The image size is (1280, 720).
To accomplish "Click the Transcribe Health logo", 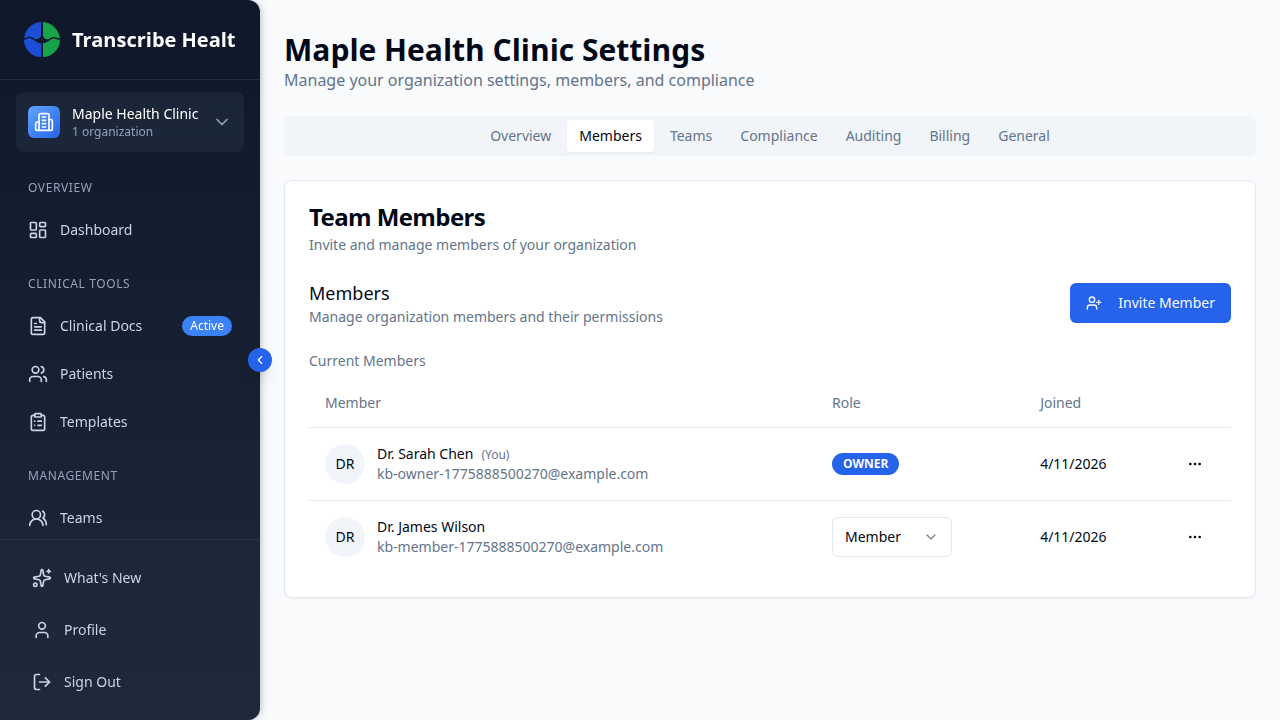I will coord(128,40).
